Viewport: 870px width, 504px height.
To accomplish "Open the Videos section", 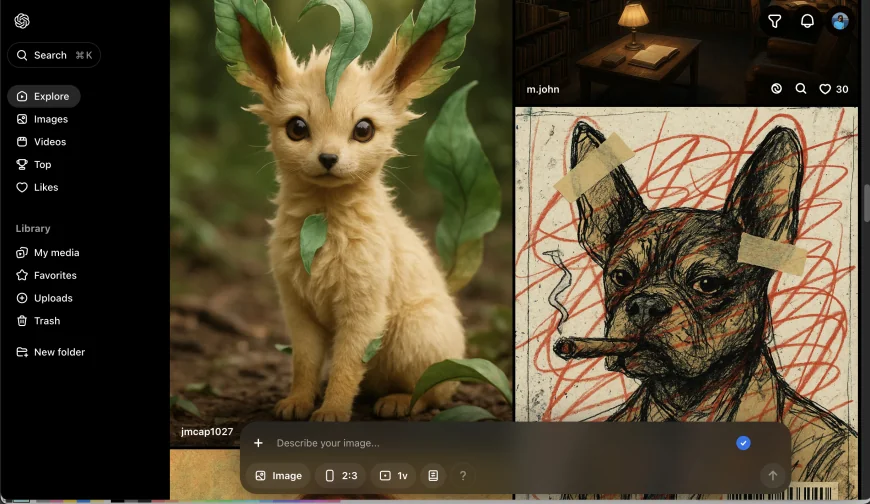I will click(x=42, y=142).
